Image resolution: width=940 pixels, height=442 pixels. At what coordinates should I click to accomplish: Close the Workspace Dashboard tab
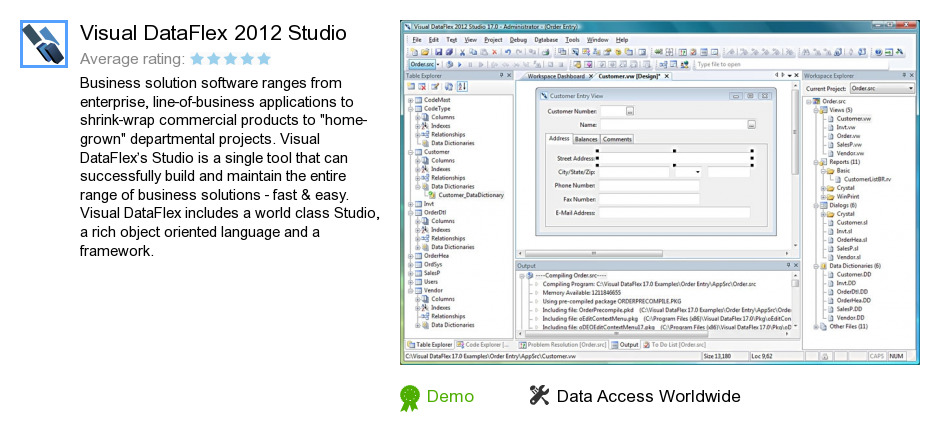tap(590, 76)
